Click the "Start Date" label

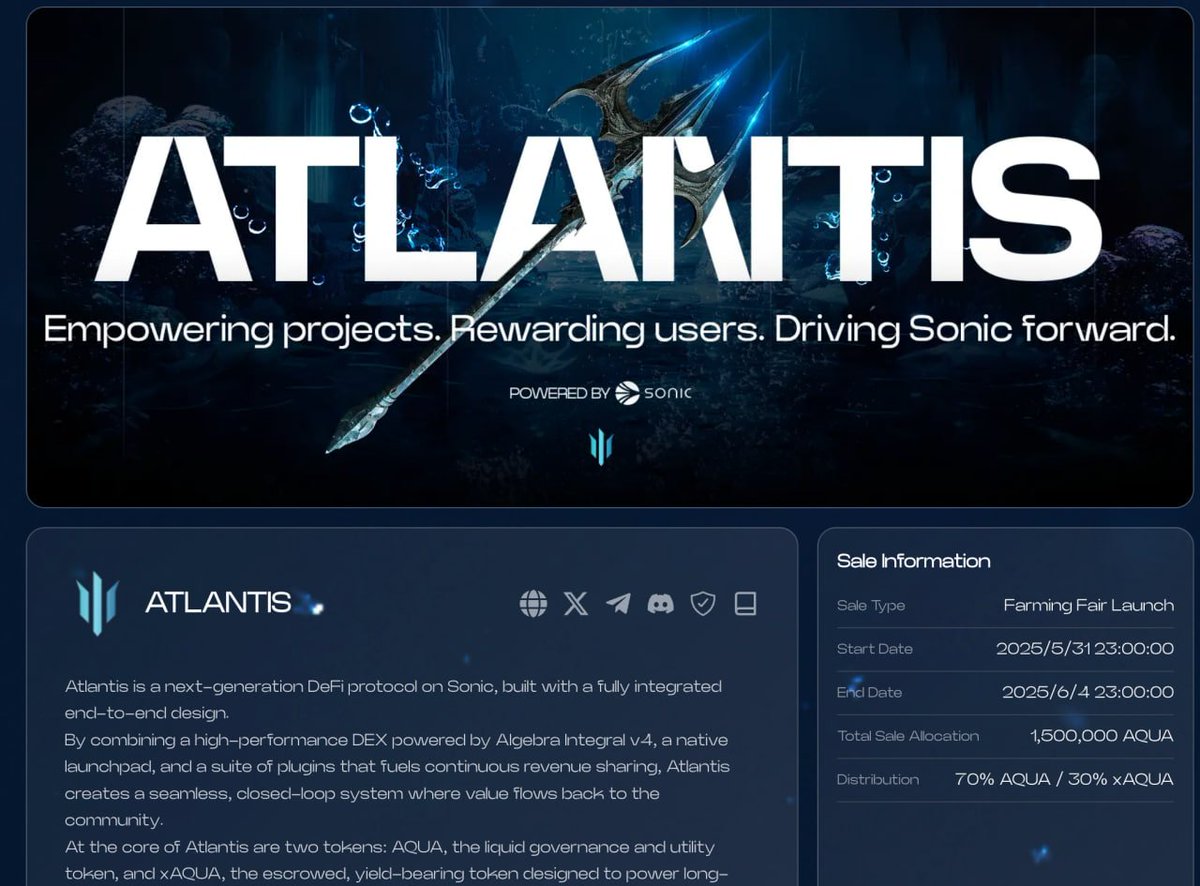click(875, 649)
